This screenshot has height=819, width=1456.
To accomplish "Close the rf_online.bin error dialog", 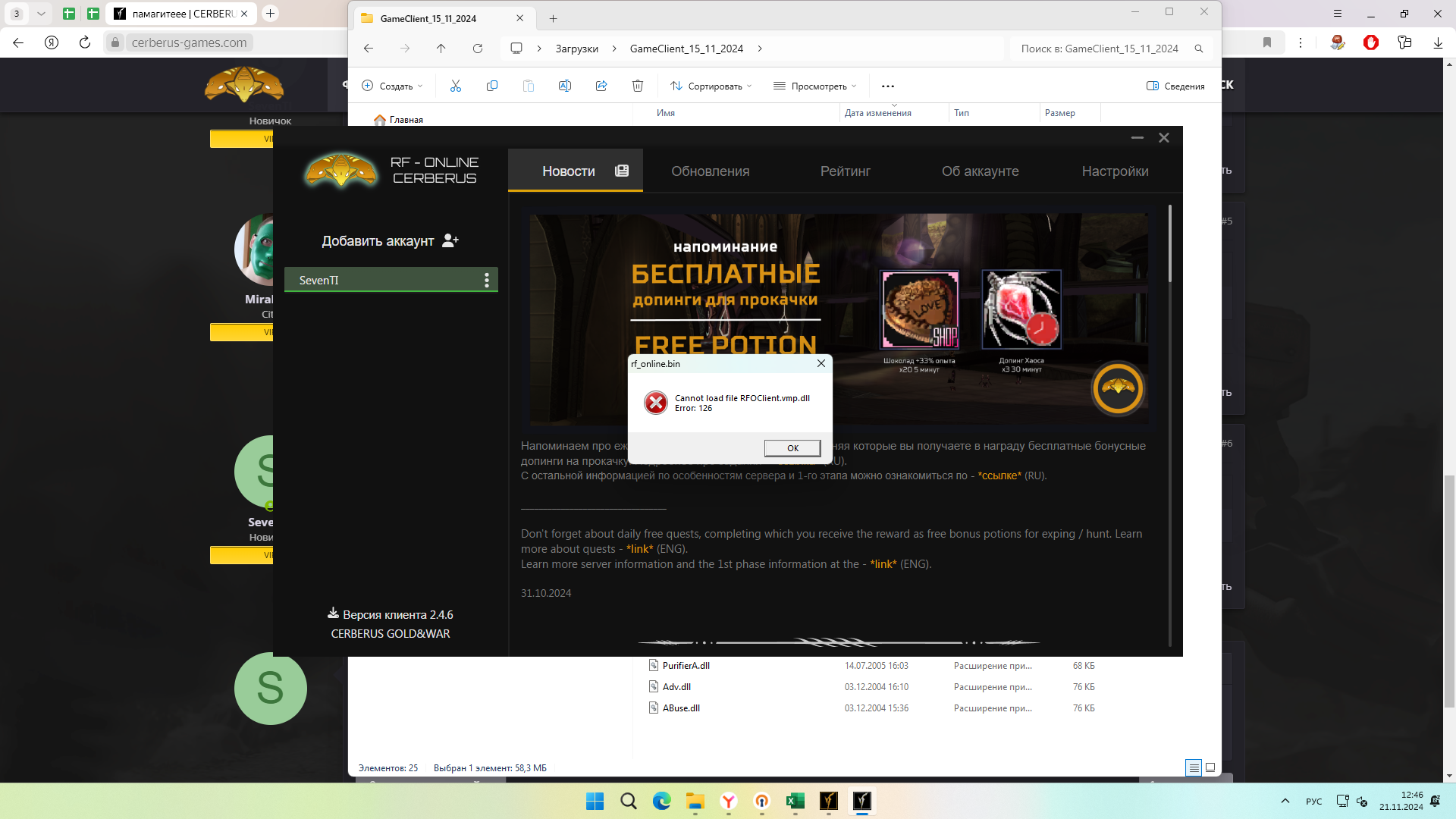I will click(821, 364).
